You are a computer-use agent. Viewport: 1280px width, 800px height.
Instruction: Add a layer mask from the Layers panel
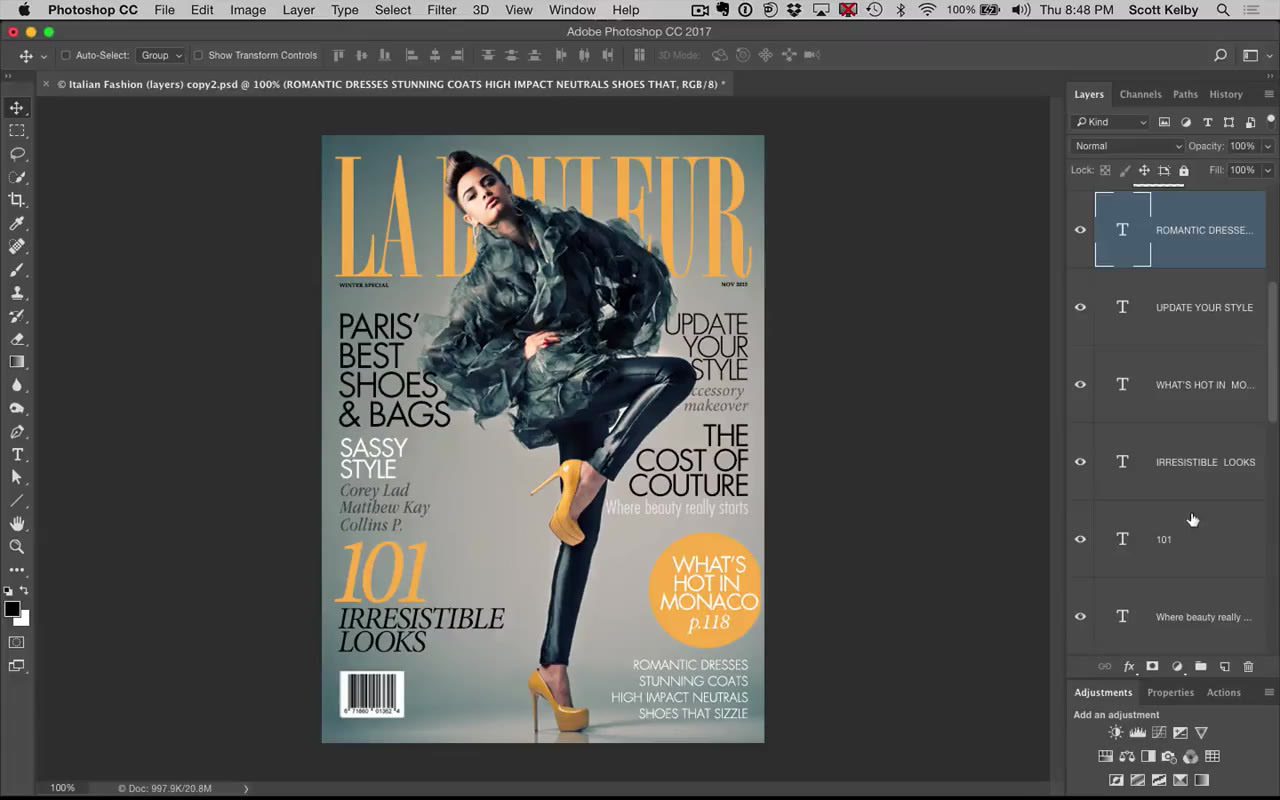(x=1152, y=666)
